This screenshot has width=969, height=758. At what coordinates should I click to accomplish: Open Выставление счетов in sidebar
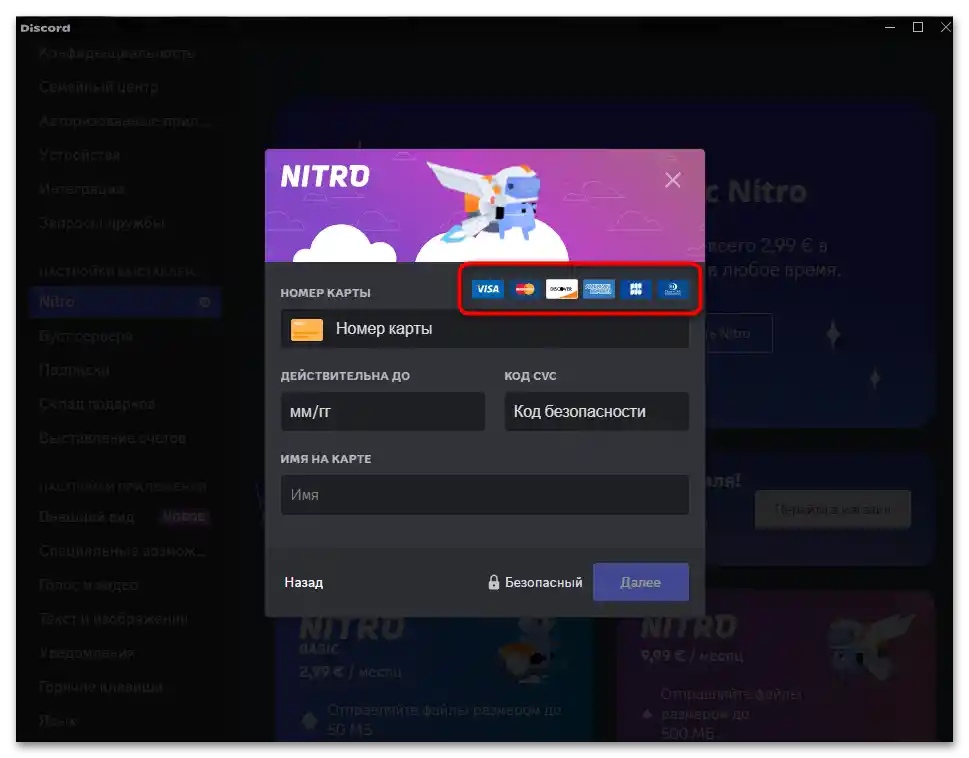[112, 438]
